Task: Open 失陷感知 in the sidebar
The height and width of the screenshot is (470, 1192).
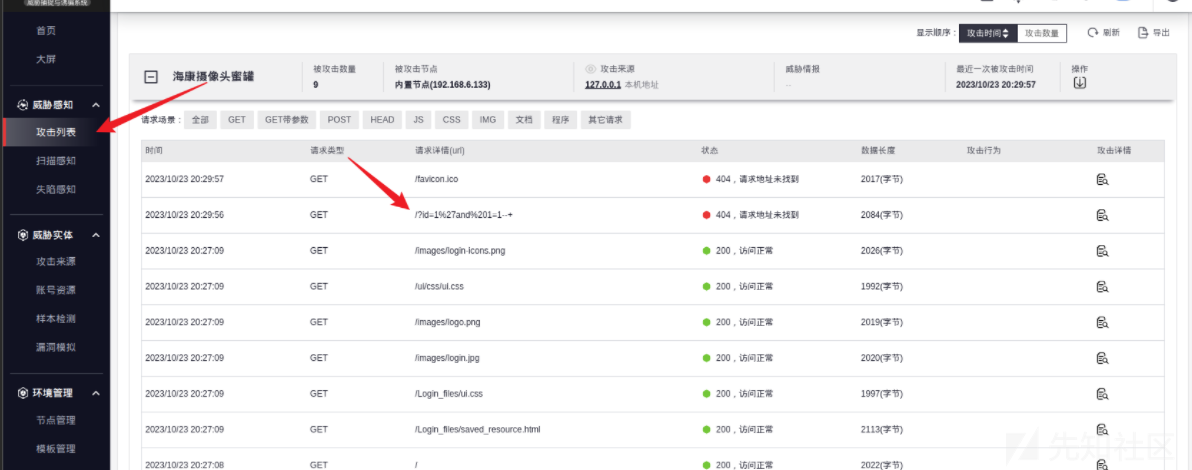Action: click(x=55, y=189)
